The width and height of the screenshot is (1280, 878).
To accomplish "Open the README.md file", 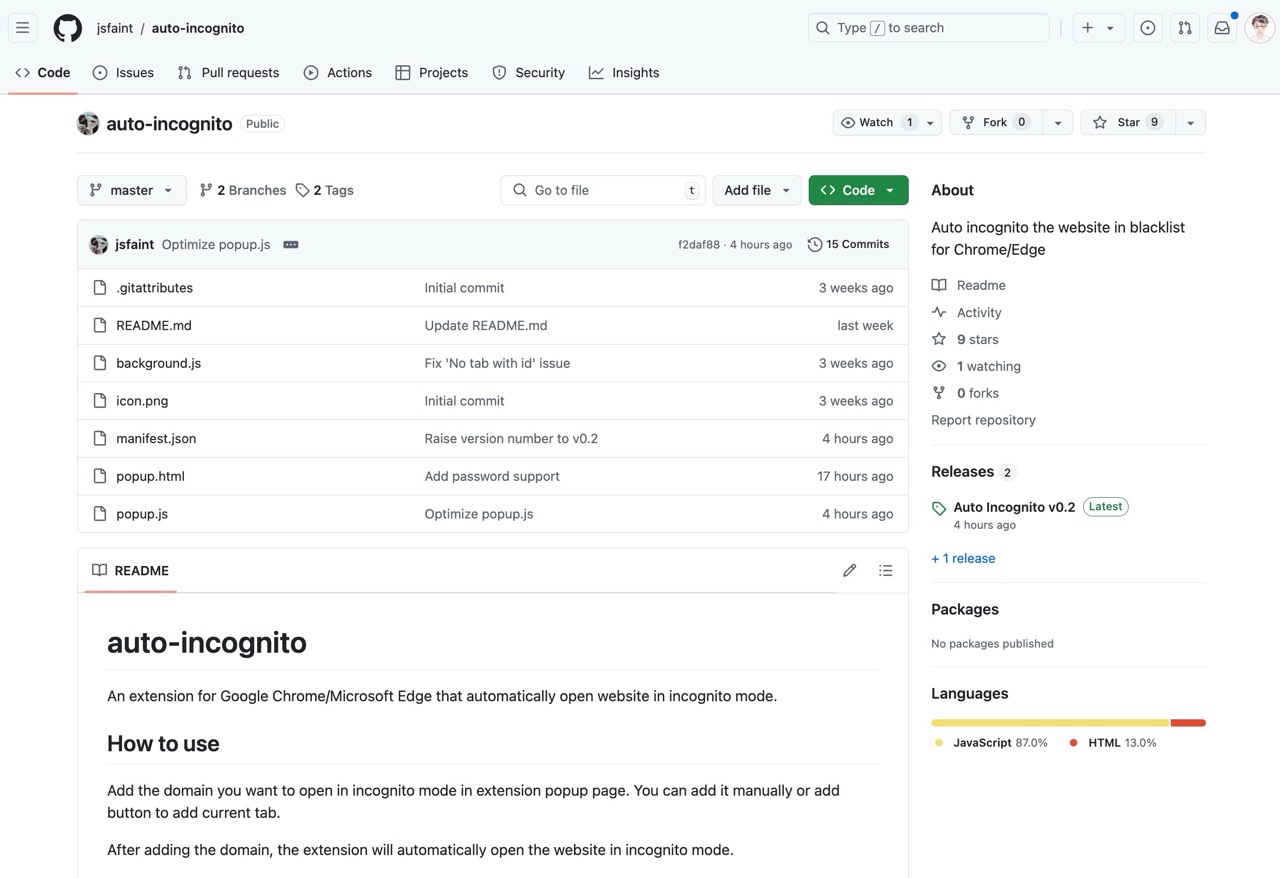I will (x=154, y=325).
